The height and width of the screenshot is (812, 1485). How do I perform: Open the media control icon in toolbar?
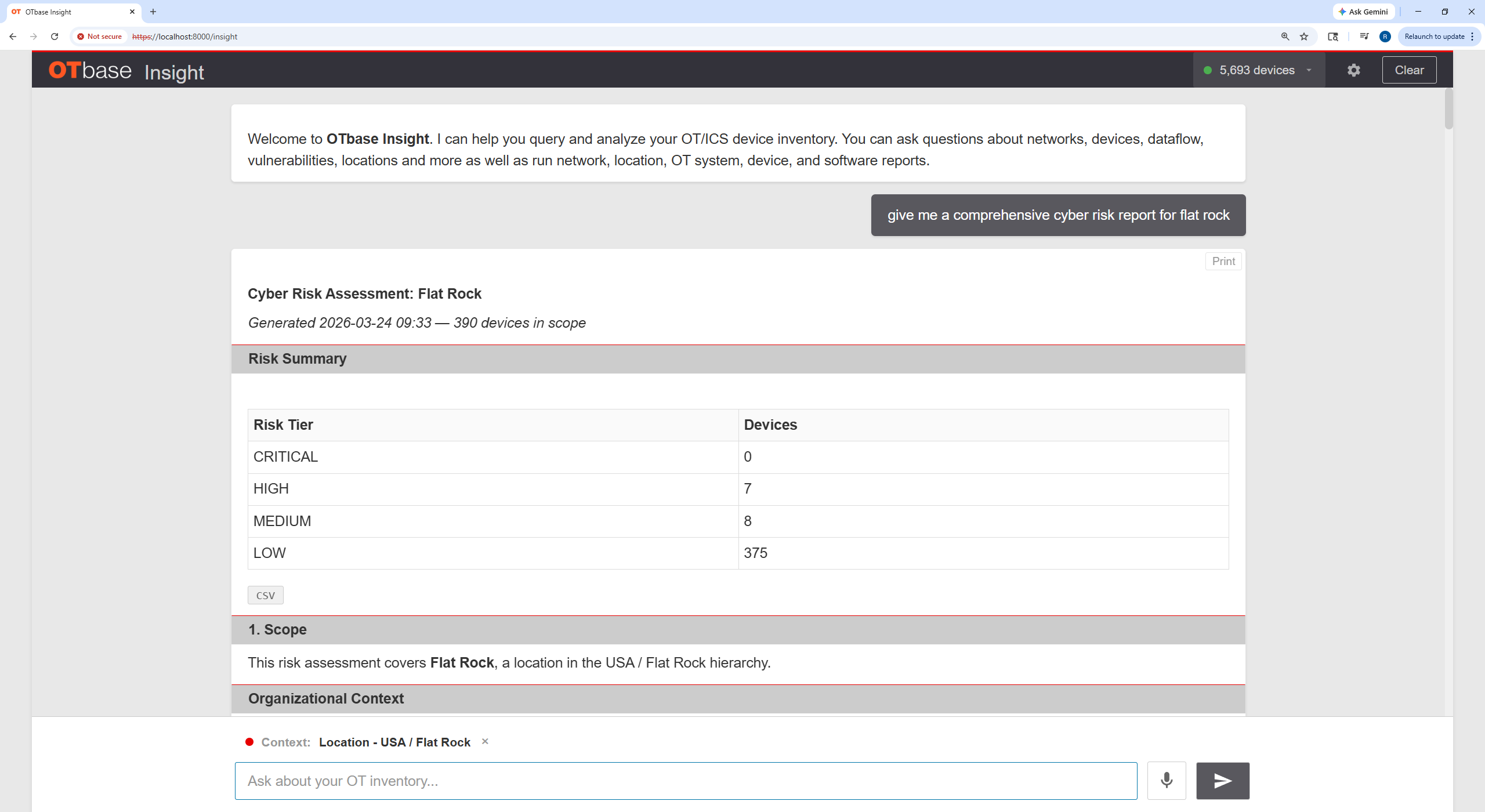[1364, 37]
